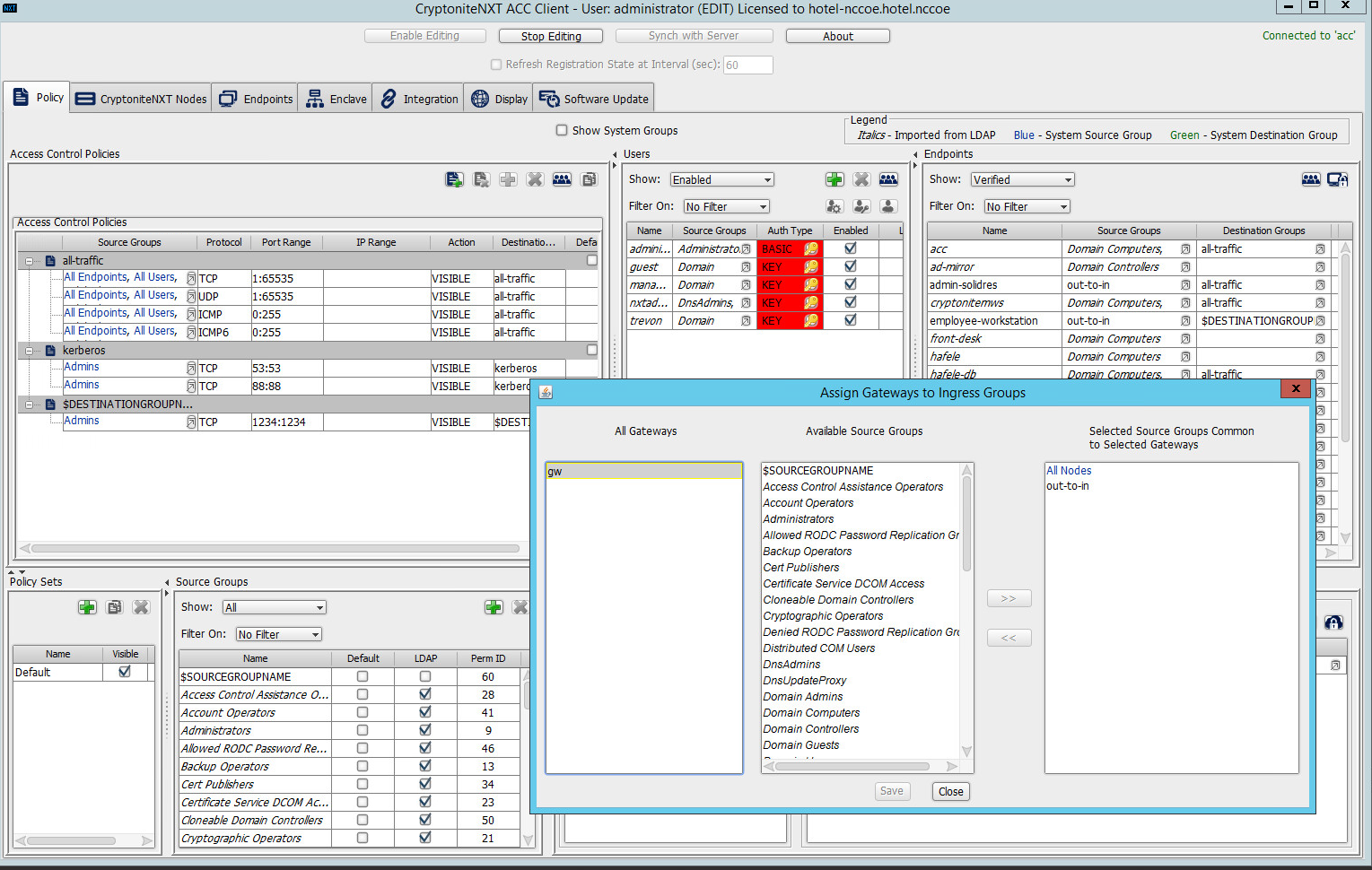Click the user settings gear icon
Image resolution: width=1372 pixels, height=870 pixels.
click(x=835, y=206)
